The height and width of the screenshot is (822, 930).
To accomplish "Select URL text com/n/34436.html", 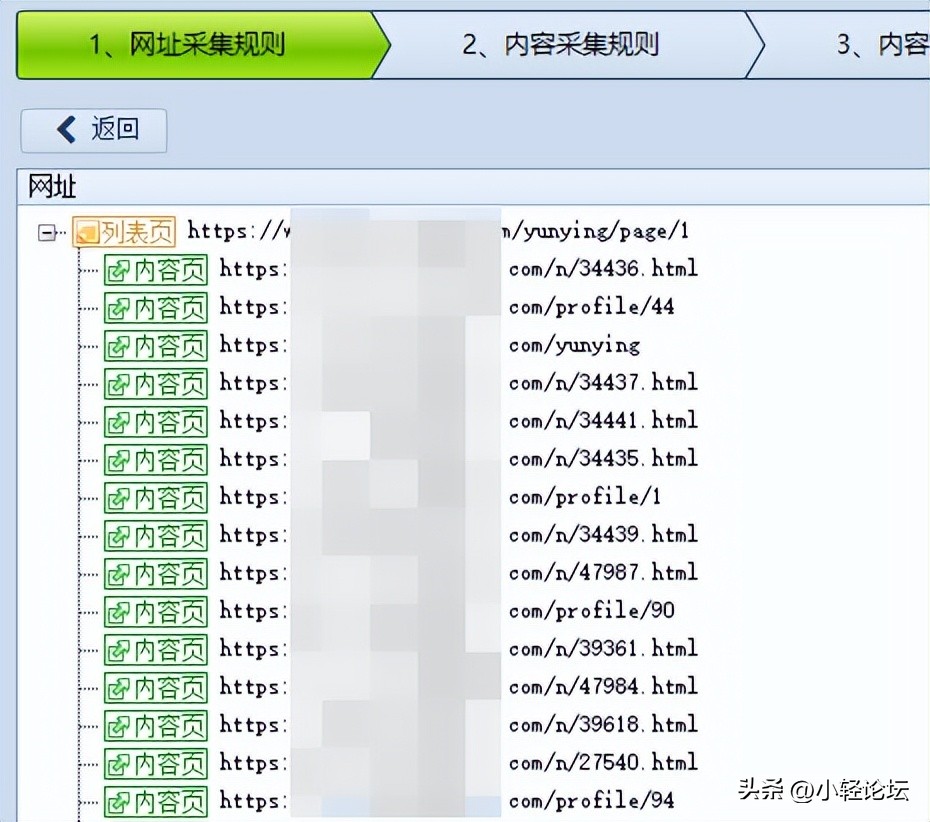I will [603, 269].
